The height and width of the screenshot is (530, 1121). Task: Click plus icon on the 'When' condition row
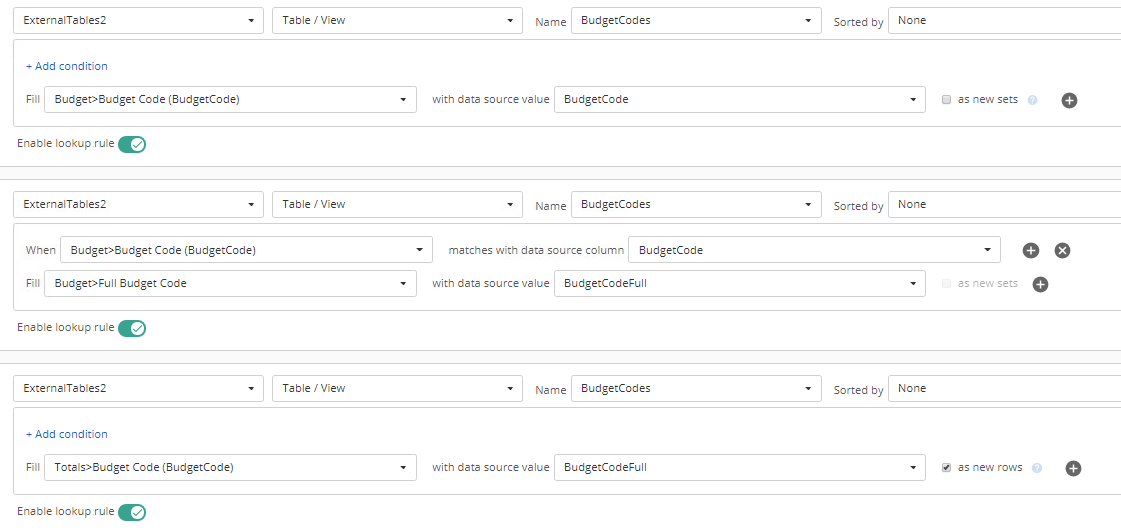pyautogui.click(x=1030, y=250)
